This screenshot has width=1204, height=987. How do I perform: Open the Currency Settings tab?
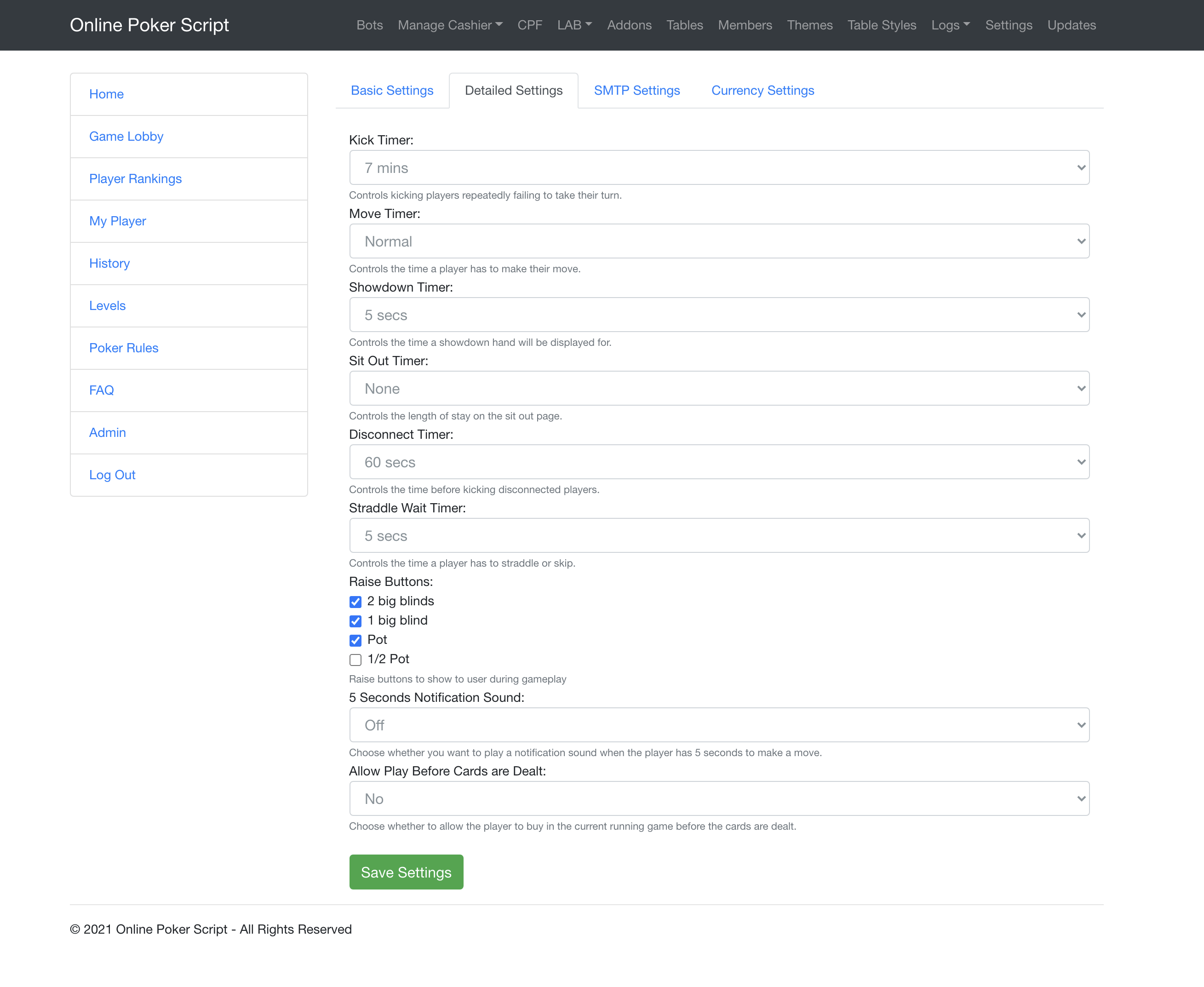tap(763, 91)
